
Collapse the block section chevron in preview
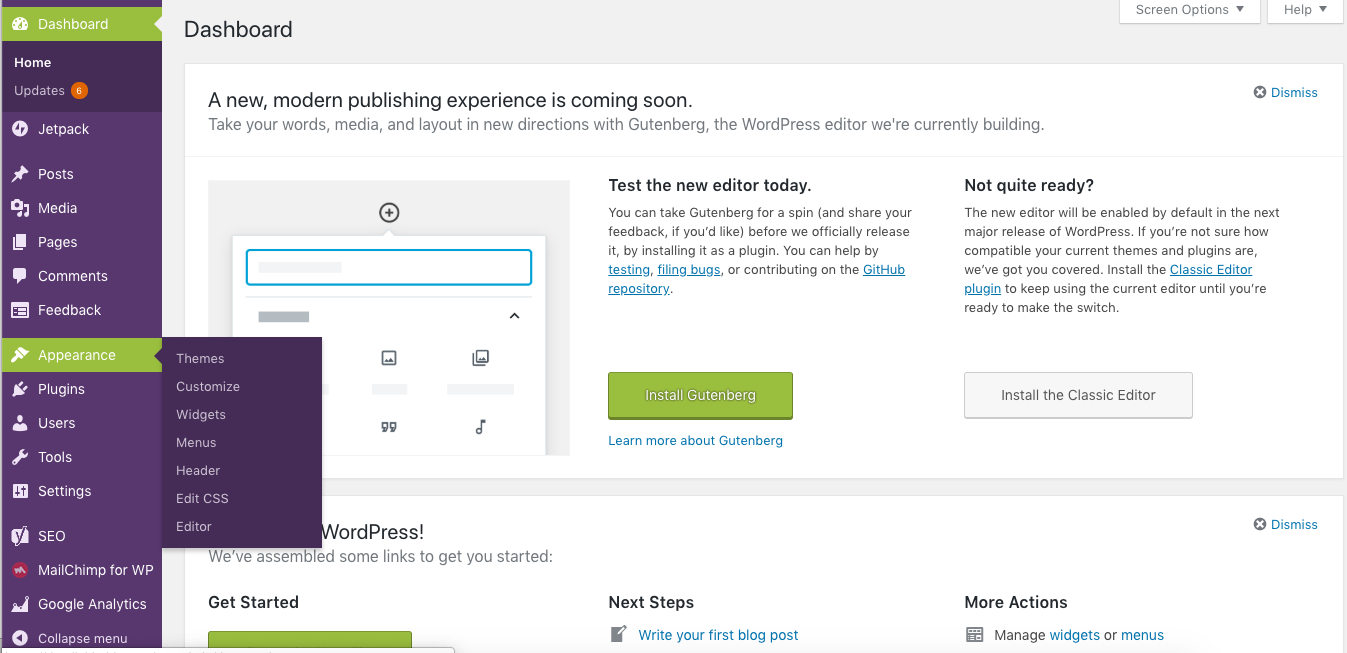click(514, 316)
